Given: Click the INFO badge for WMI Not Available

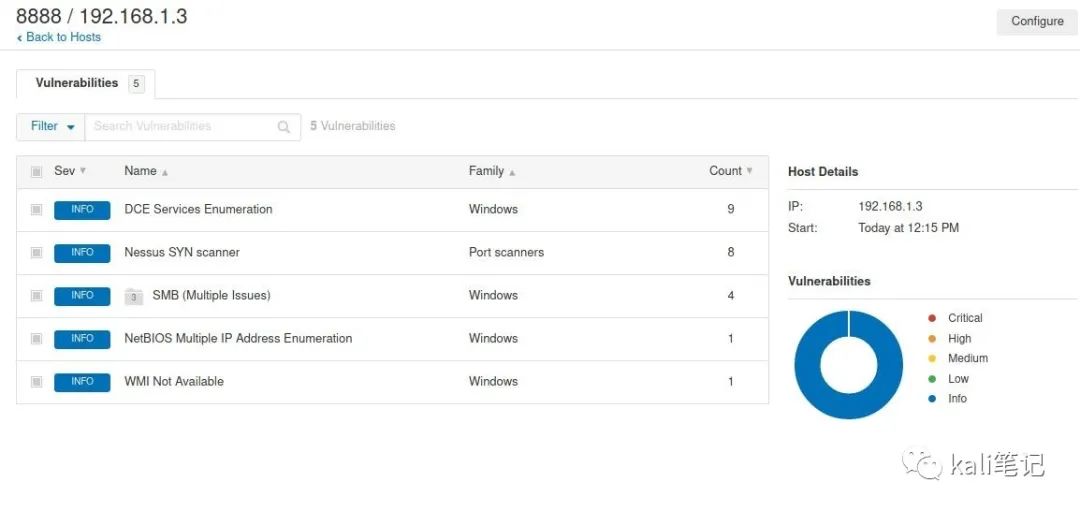Looking at the screenshot, I should coord(82,382).
